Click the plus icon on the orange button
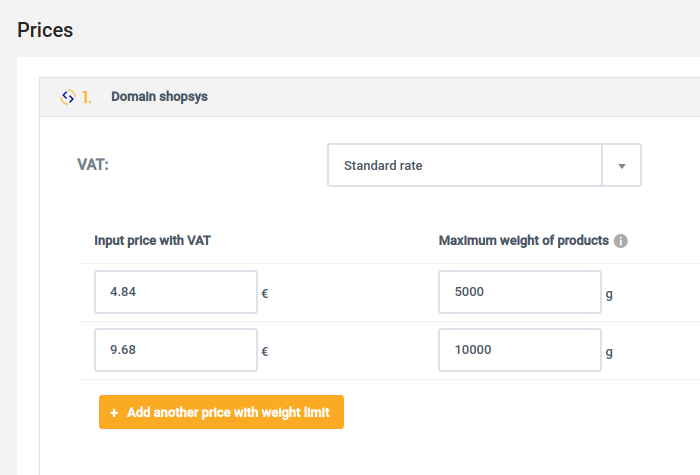The width and height of the screenshot is (700, 475). coord(114,413)
